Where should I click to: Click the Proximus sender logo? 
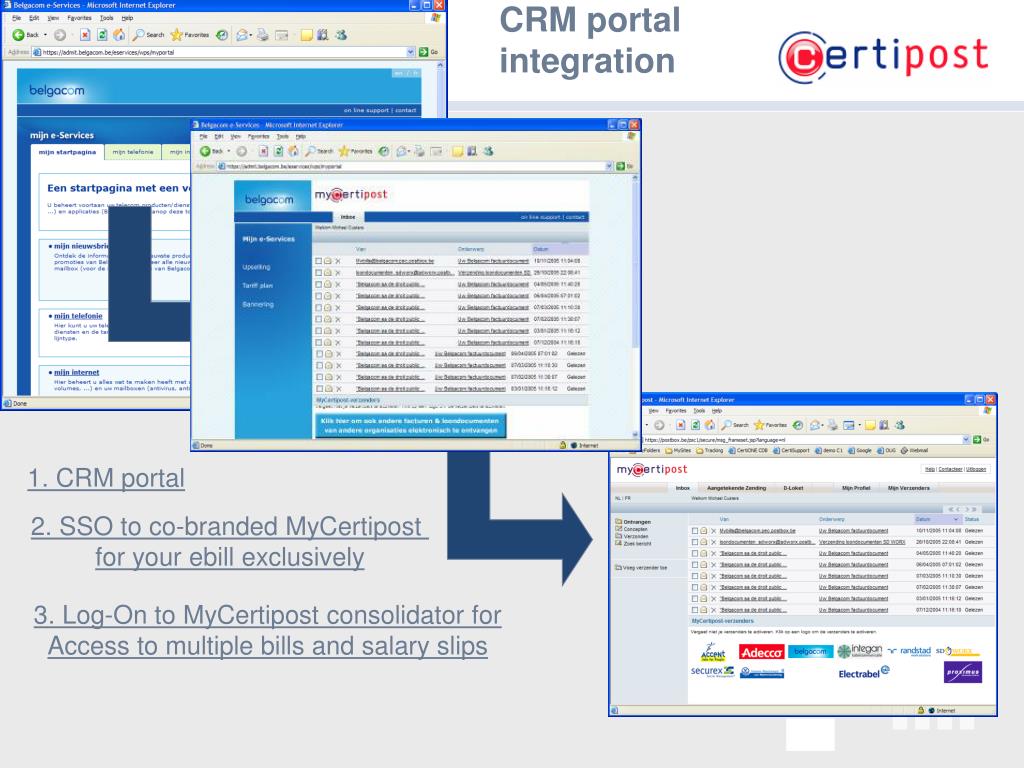click(963, 672)
